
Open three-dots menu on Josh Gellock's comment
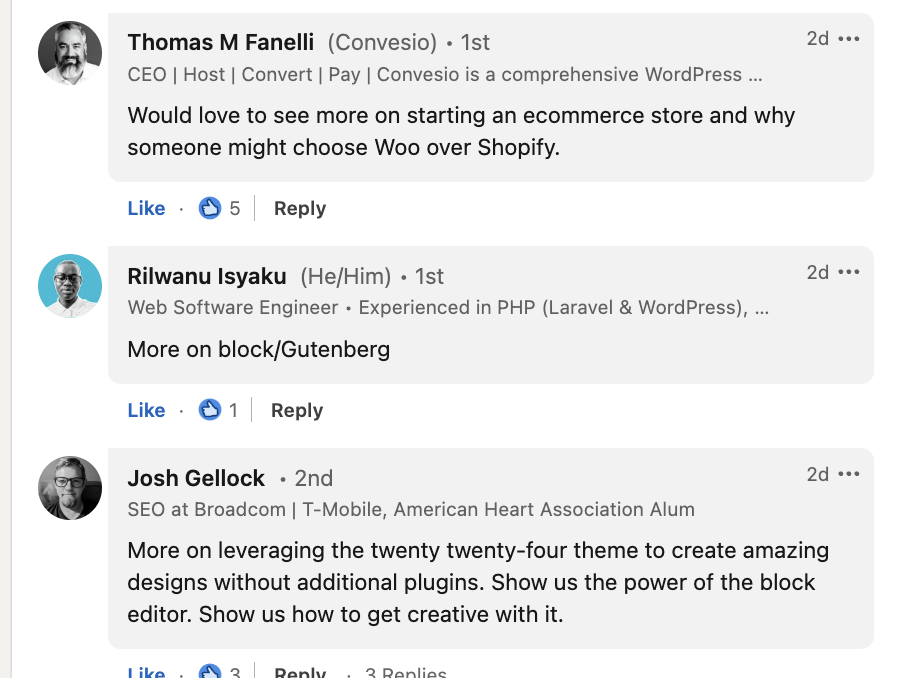tap(848, 474)
